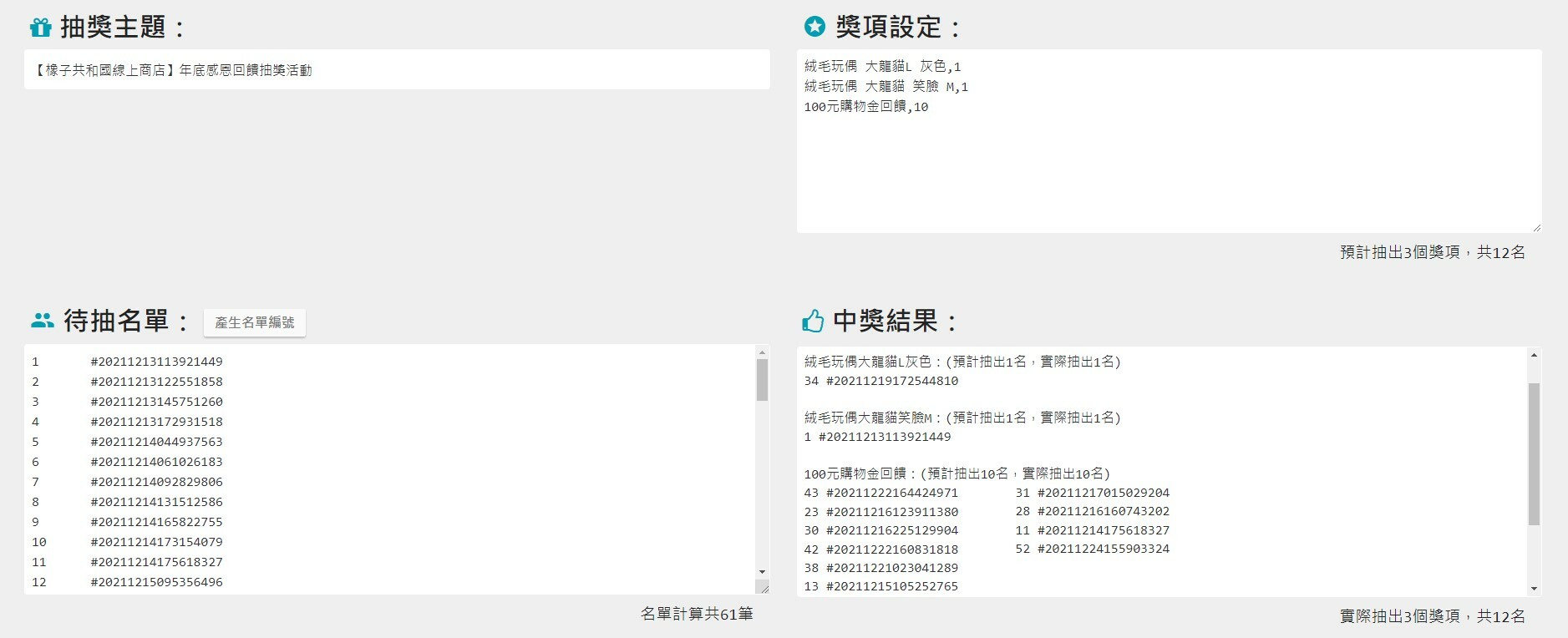Screen dimensions: 1568x638
Task: Click the resize handle of 獎項設定 textarea
Action: pyautogui.click(x=1536, y=227)
